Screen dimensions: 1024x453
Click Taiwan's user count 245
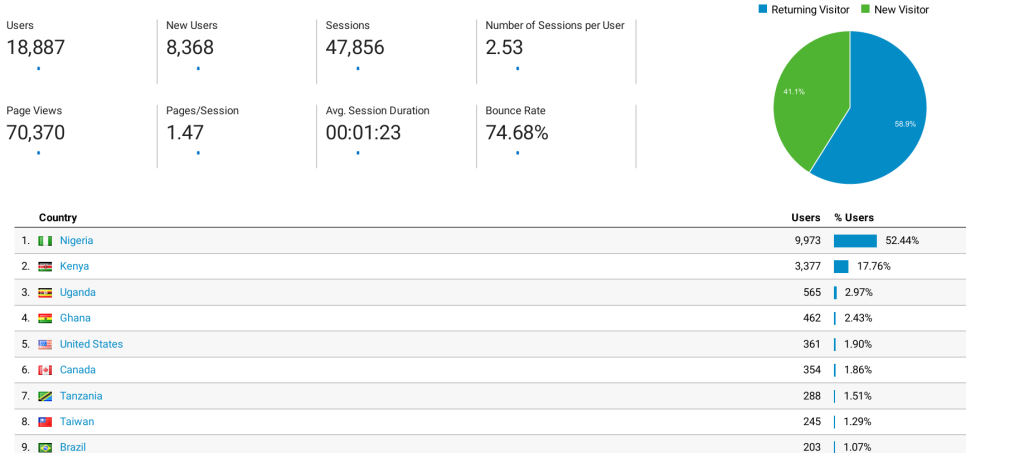(812, 422)
